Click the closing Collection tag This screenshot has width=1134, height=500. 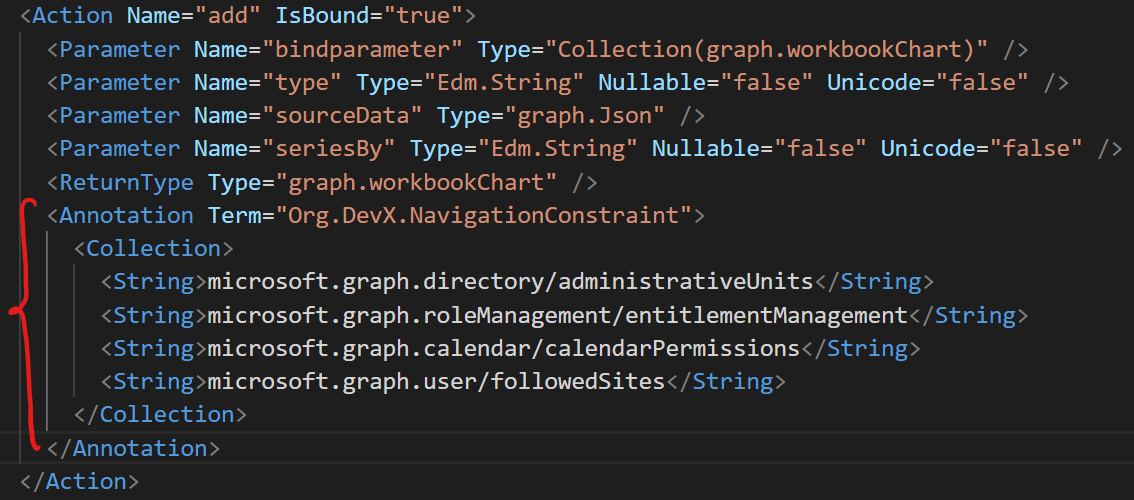click(x=160, y=414)
